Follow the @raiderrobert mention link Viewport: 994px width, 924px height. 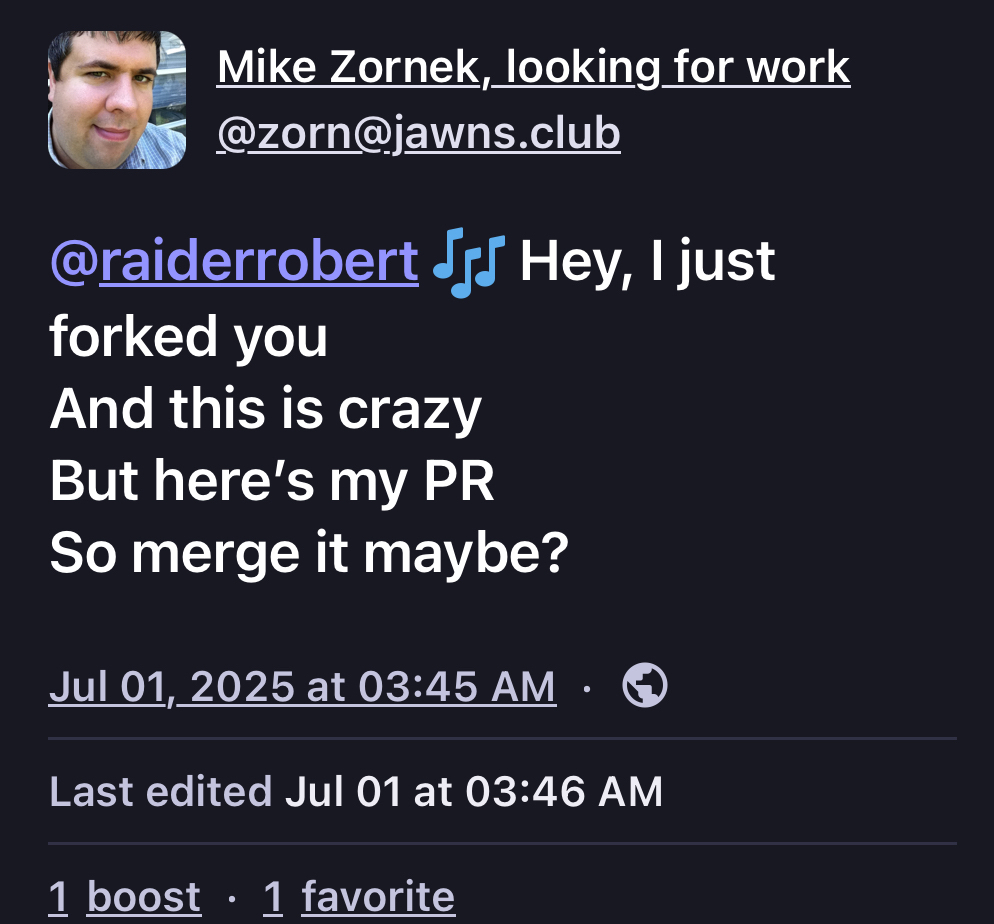click(x=234, y=261)
